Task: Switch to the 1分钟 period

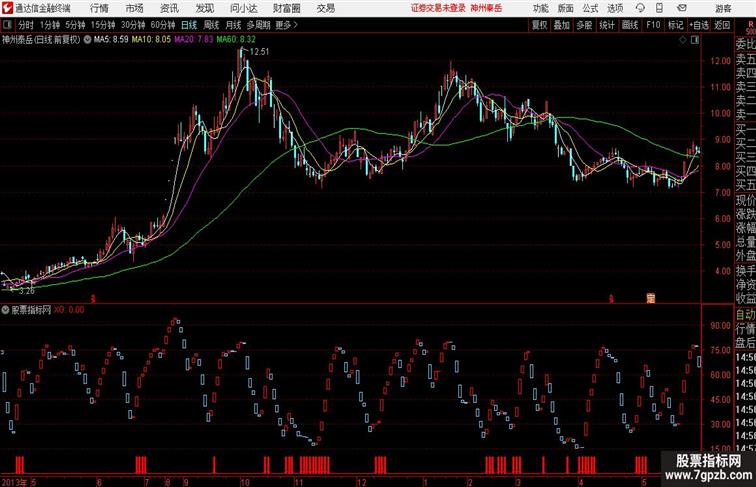Action: pos(50,25)
